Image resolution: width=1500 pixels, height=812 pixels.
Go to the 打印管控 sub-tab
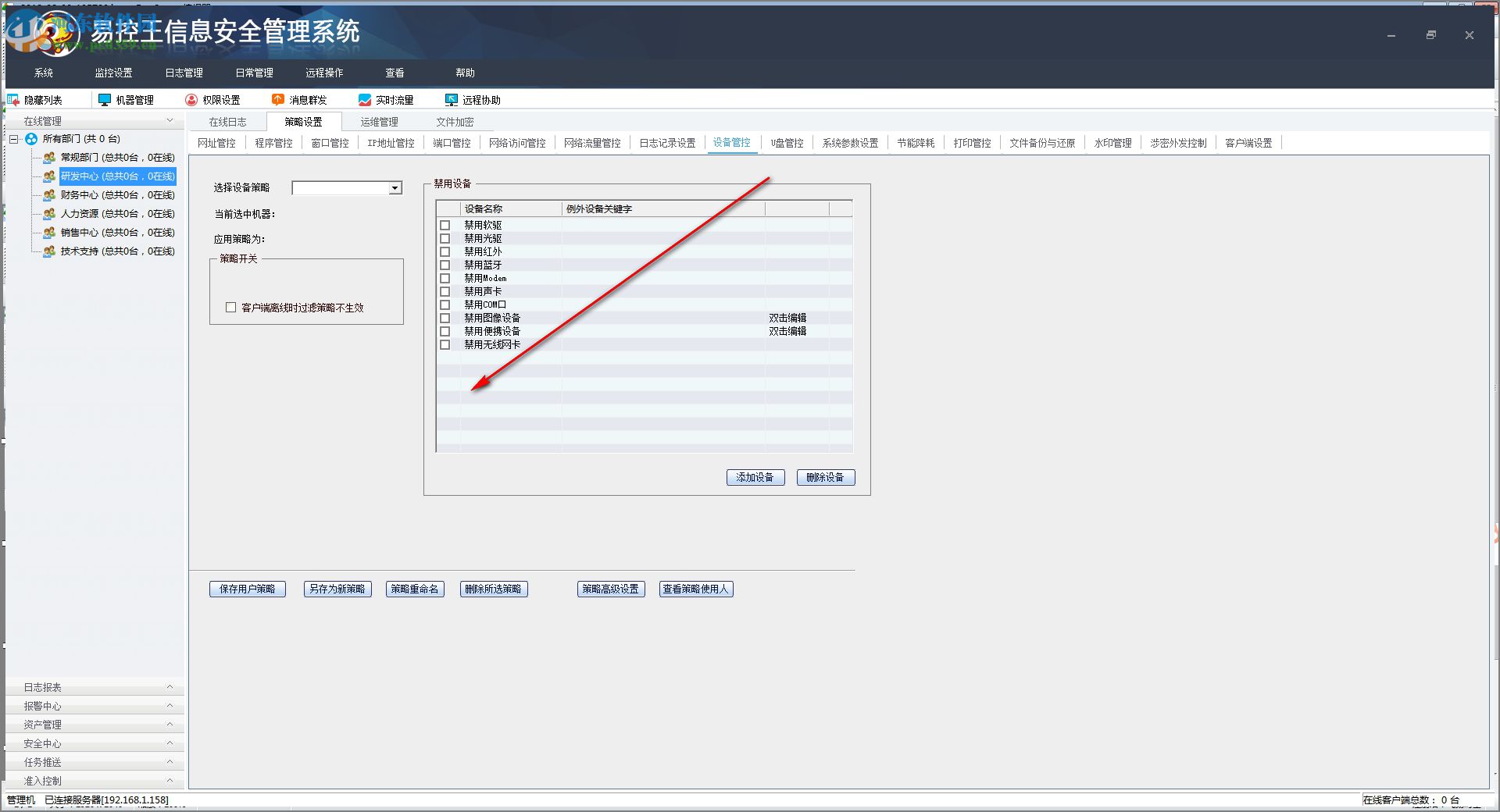pos(972,143)
